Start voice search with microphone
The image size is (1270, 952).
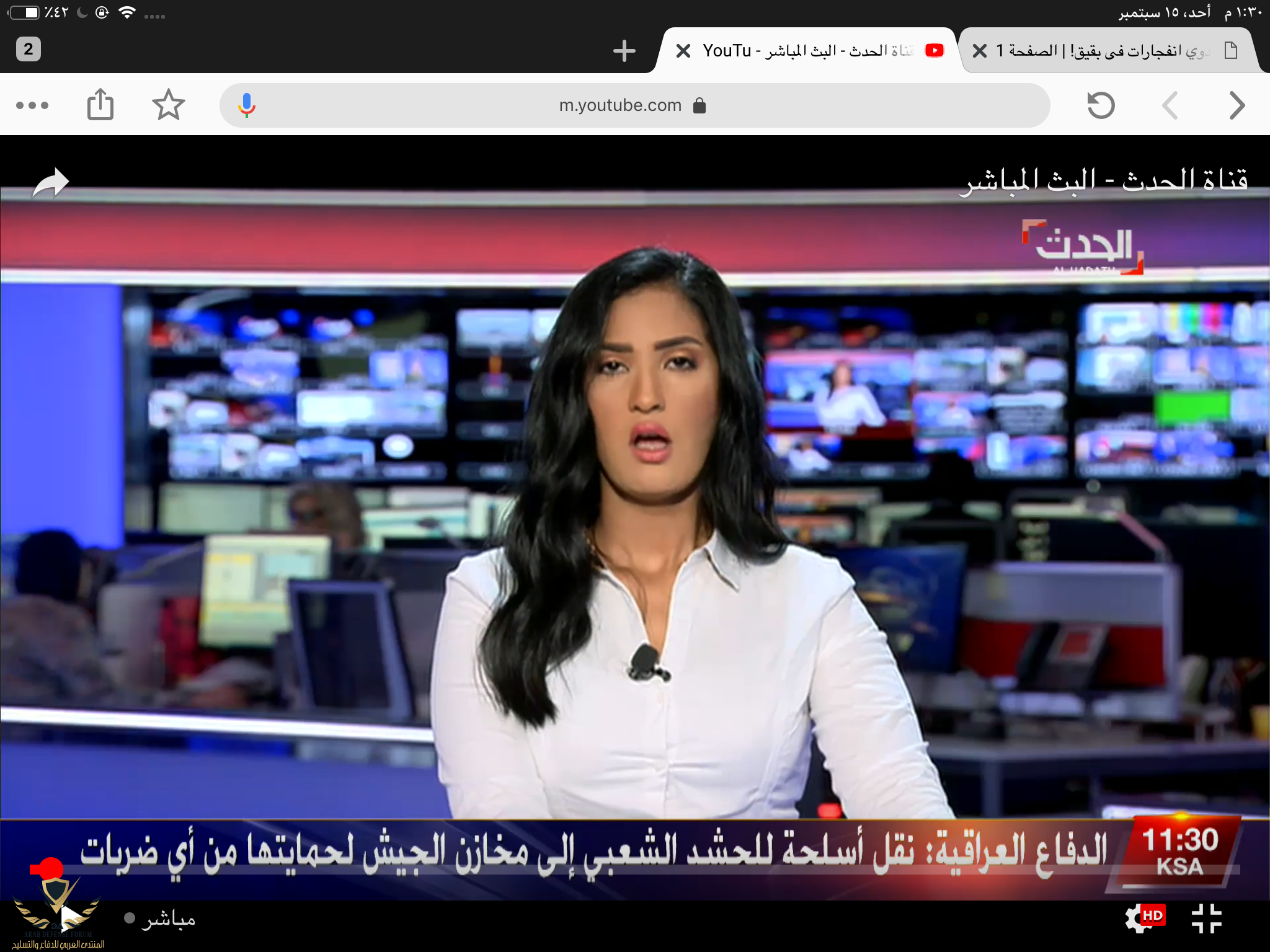(x=247, y=105)
